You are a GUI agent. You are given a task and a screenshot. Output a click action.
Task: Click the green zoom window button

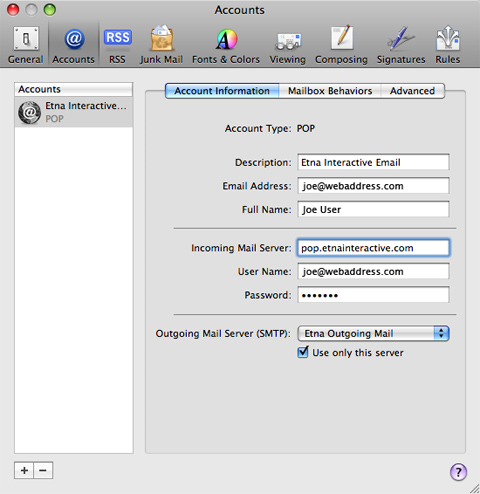[50, 10]
